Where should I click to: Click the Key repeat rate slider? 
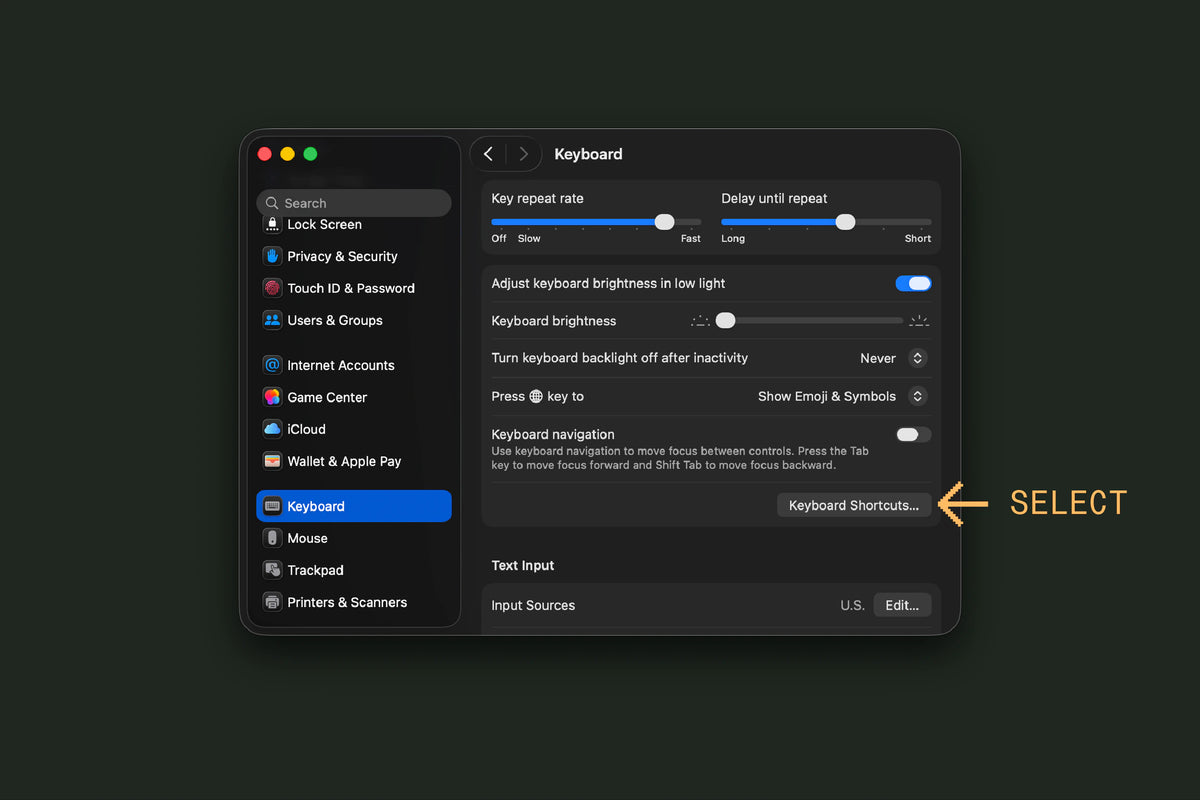(x=596, y=222)
